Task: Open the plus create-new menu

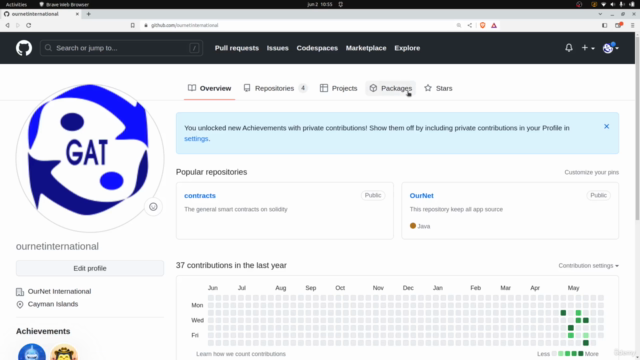Action: click(x=588, y=48)
